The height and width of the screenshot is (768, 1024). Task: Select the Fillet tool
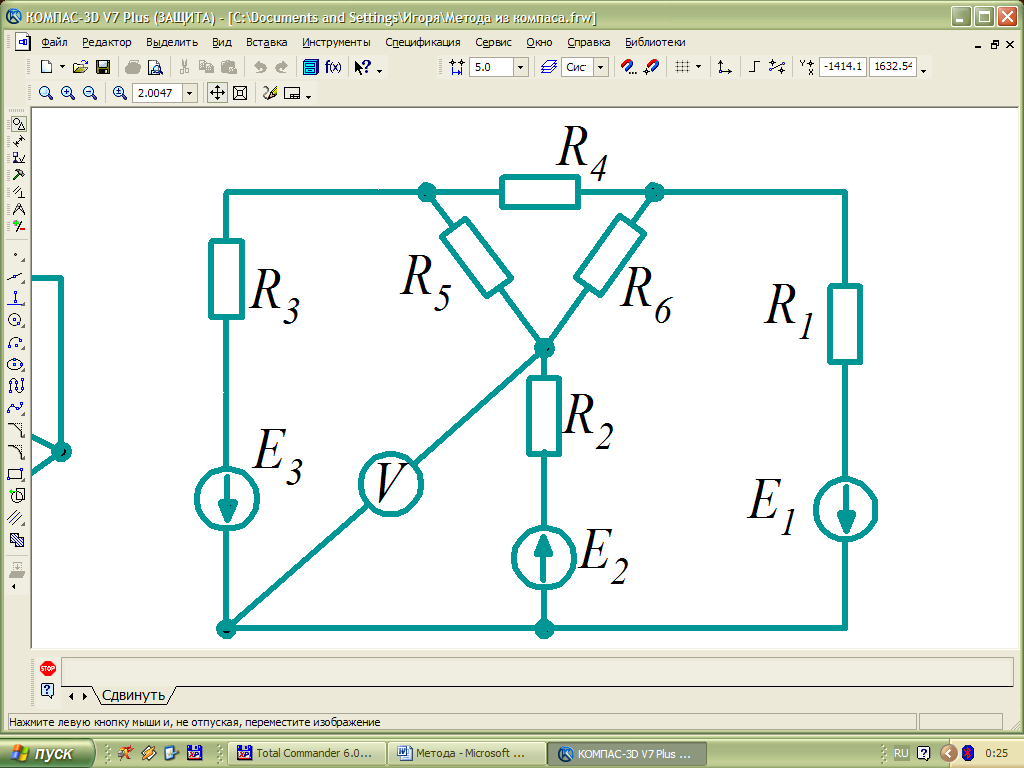tap(16, 452)
